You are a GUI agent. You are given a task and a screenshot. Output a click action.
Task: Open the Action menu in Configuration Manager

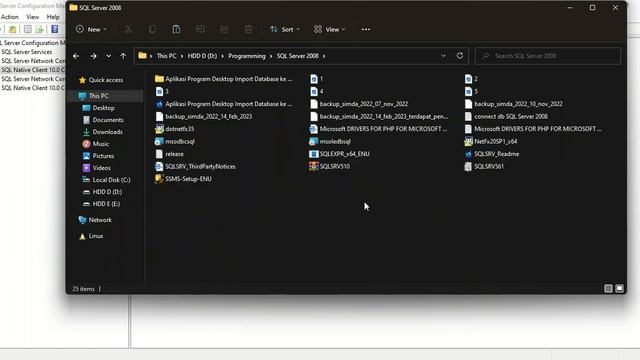point(9,17)
